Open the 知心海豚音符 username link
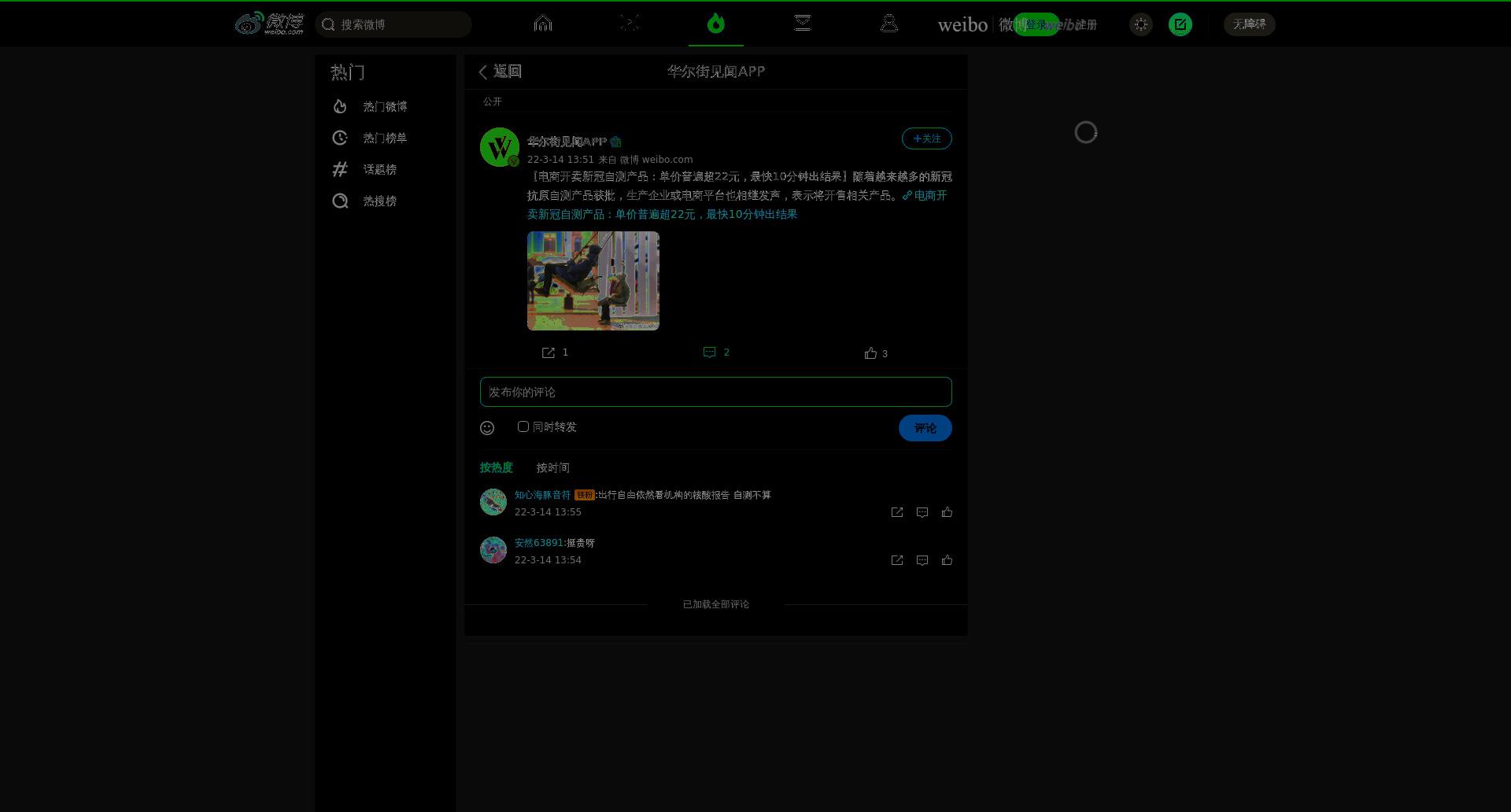Image resolution: width=1511 pixels, height=812 pixels. tap(542, 495)
